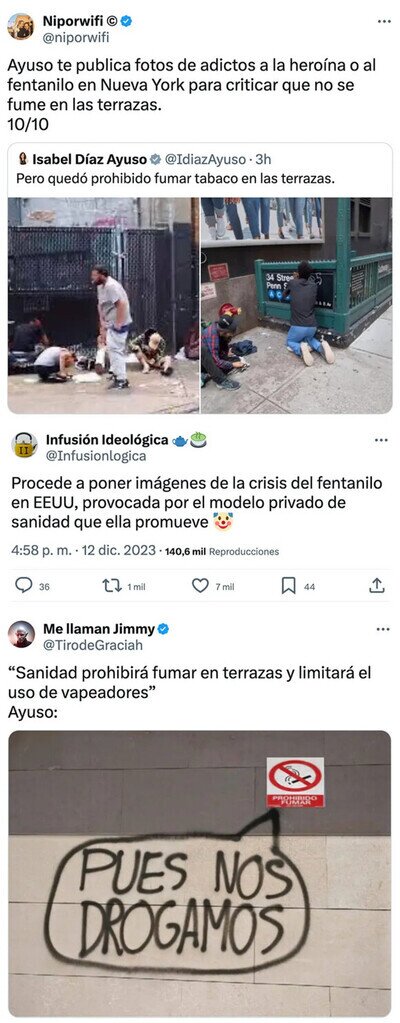Bookmark the tweet with 44 saves
This screenshot has width=400, height=1023.
288,586
